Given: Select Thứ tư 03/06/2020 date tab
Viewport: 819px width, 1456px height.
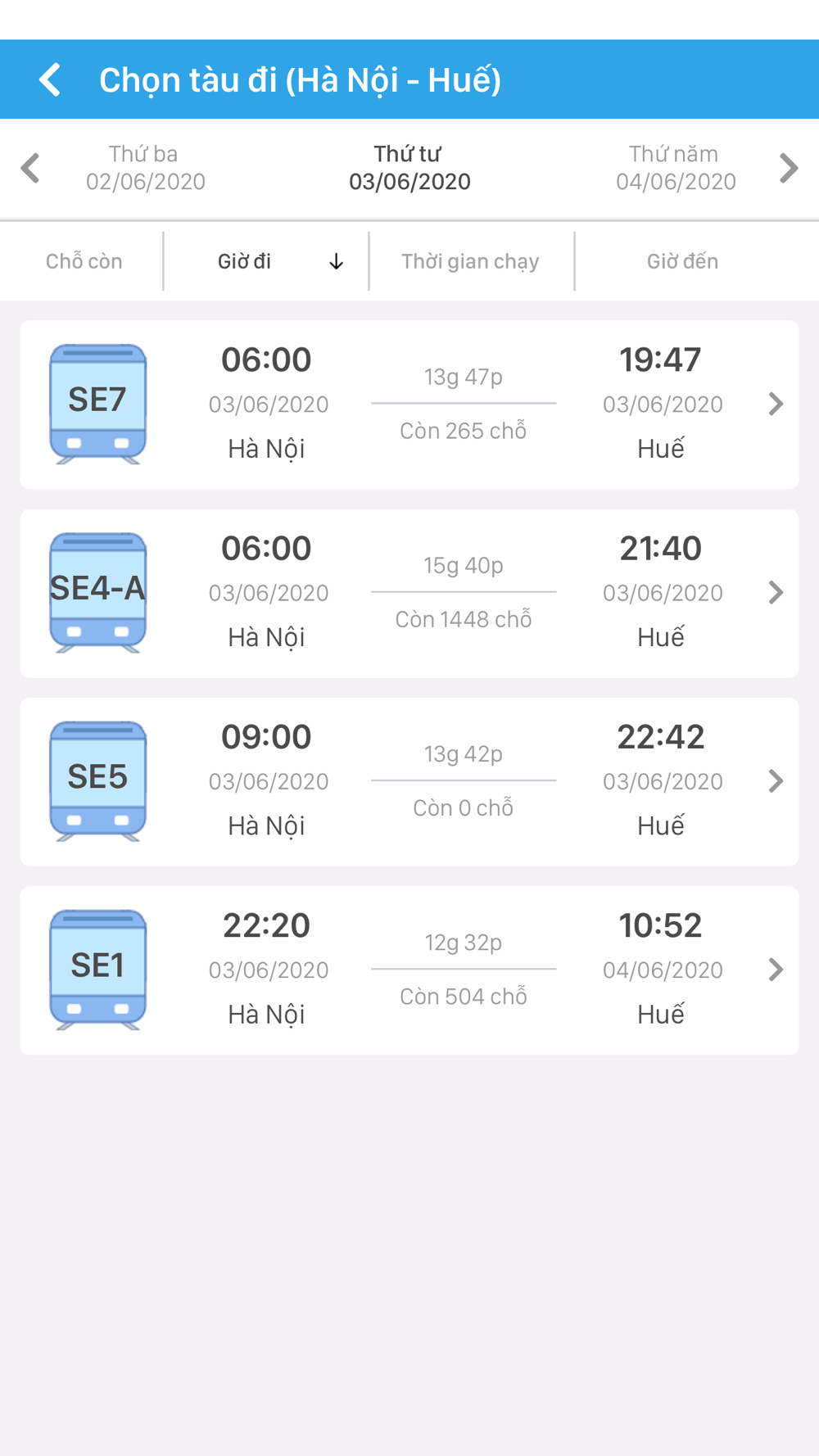Looking at the screenshot, I should tap(409, 168).
